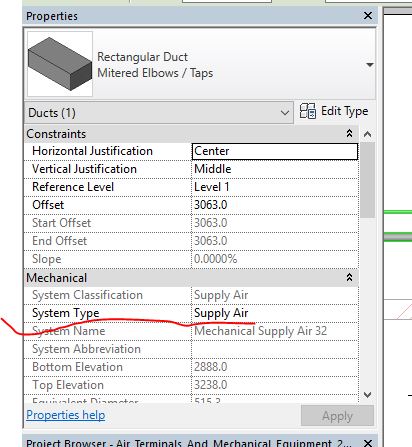412x447 pixels.
Task: Click the properties list scrollbar thumb
Action: [367, 180]
